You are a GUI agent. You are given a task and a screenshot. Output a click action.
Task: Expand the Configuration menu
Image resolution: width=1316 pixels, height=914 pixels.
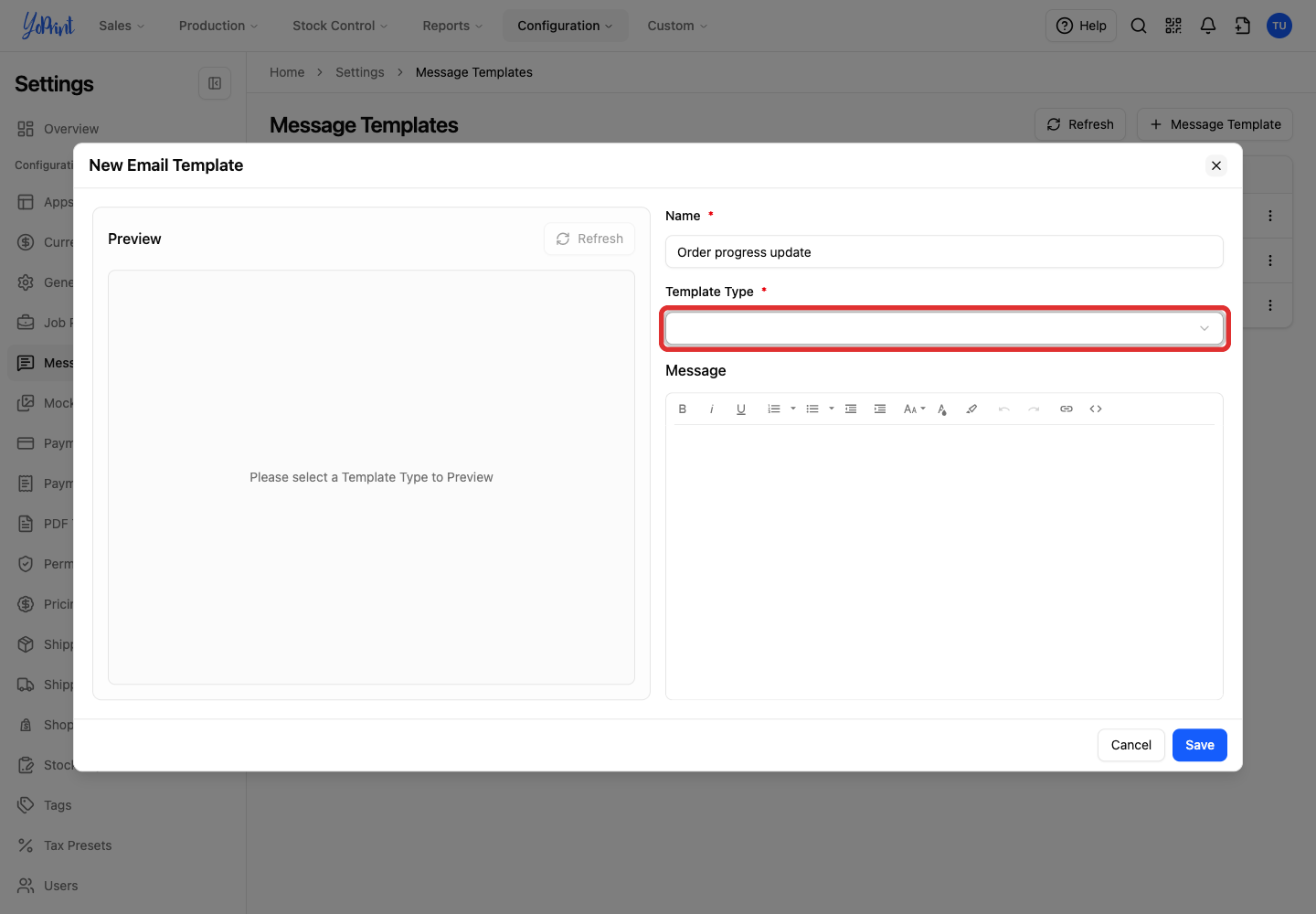coord(566,26)
